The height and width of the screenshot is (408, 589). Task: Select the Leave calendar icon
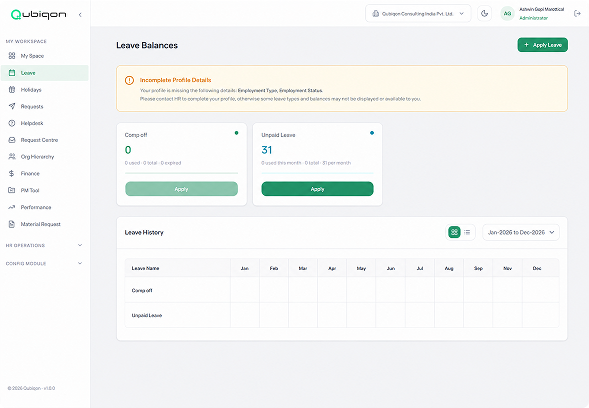tap(12, 73)
